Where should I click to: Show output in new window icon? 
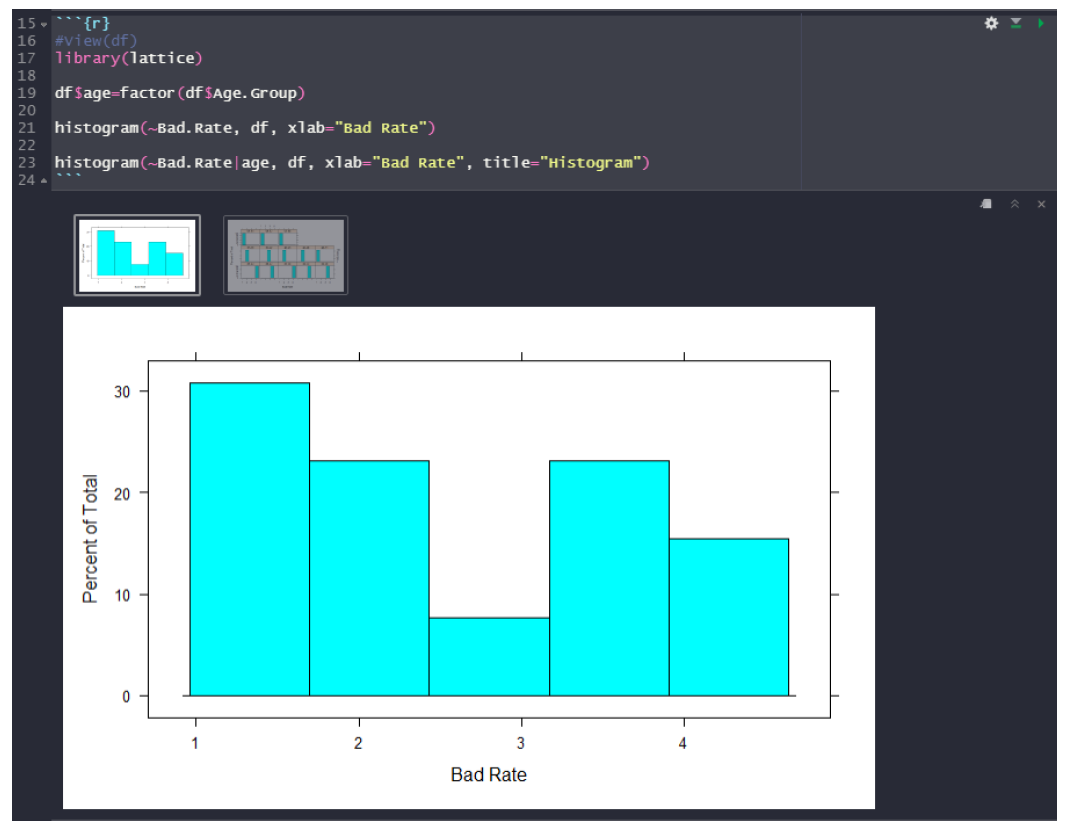click(x=986, y=204)
